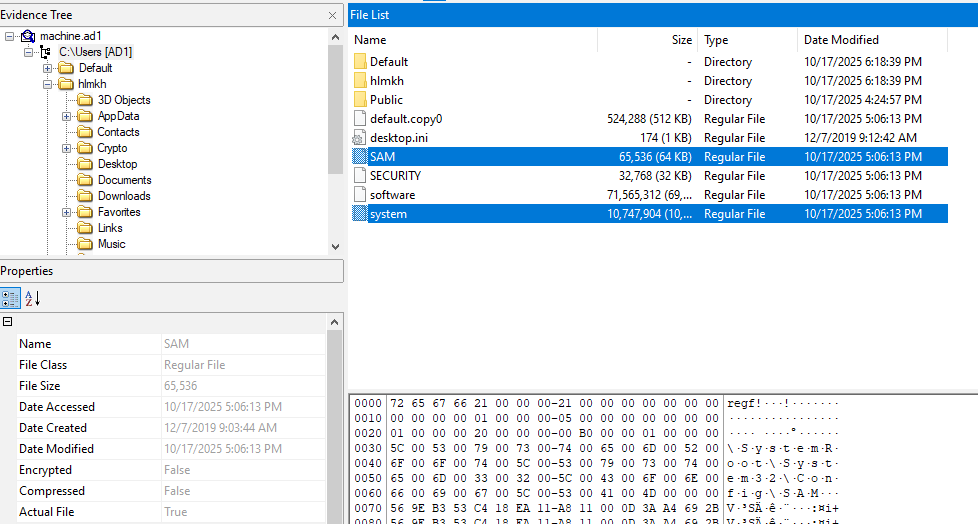Click the machine.ad1 evidence image icon
Screen dimensions: 978x524
(27, 36)
